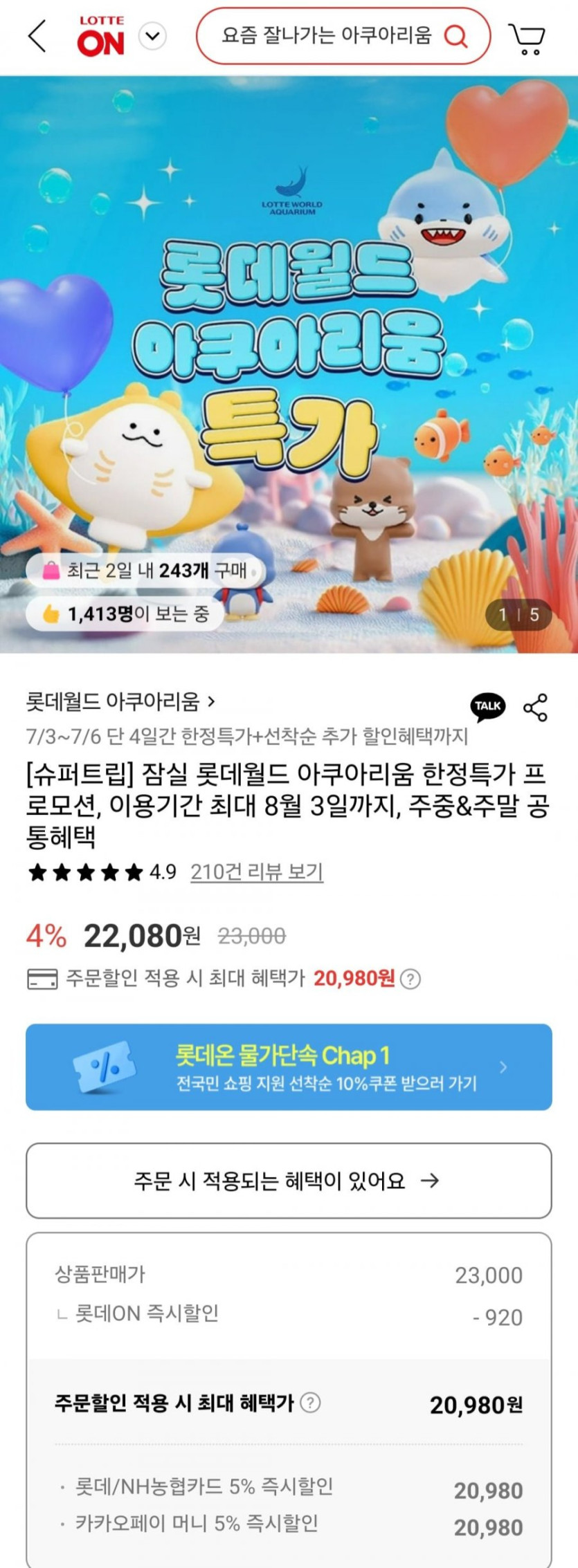Screen dimensions: 578x1568
Task: Open the 롯데월드 아쿠아리움 store link
Action: 120,701
